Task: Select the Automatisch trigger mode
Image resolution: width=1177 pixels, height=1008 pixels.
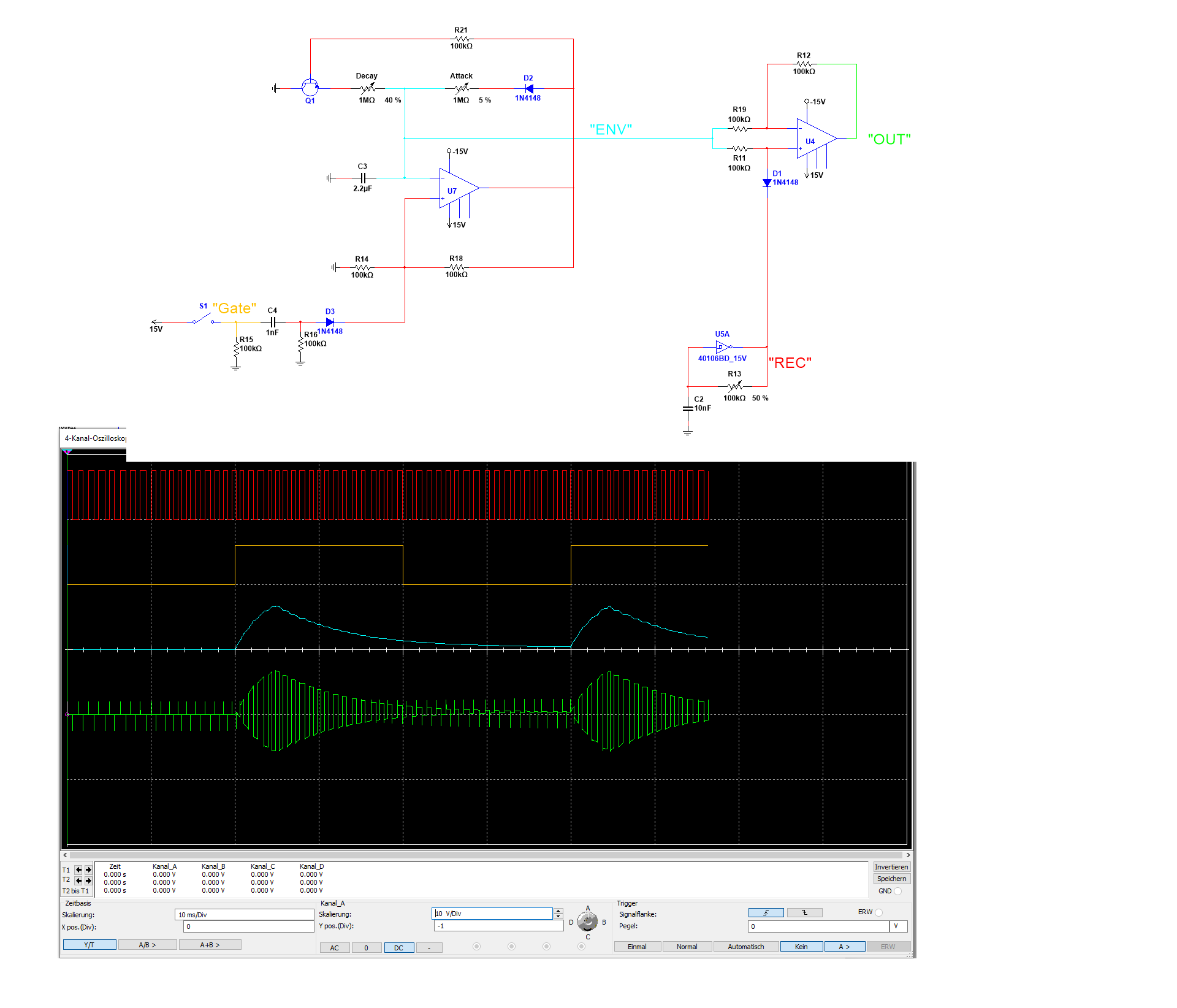Action: click(x=745, y=947)
